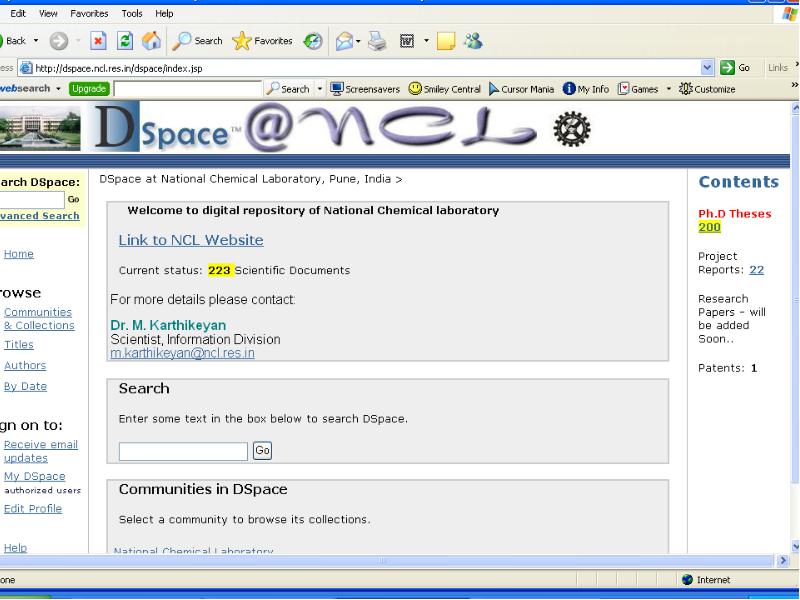Expand the Mail button dropdown arrow
Viewport: 800px width, 600px height.
[358, 41]
